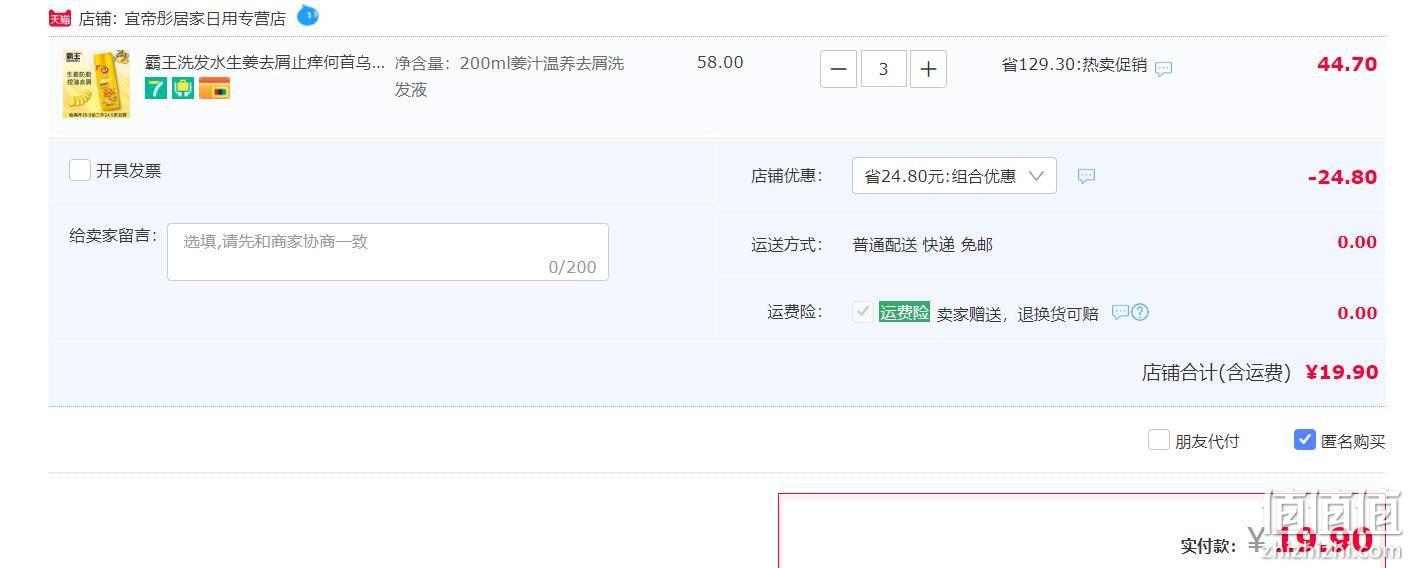Click the comment icon beside 热卖促销
Image resolution: width=1411 pixels, height=568 pixels.
coord(1163,69)
